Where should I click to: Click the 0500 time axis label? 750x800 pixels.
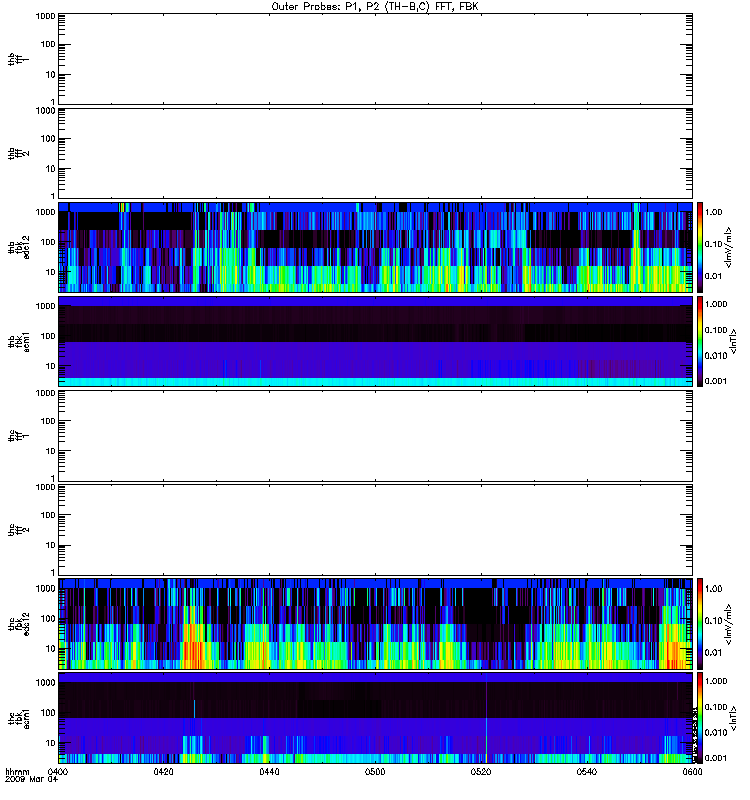coord(375,772)
